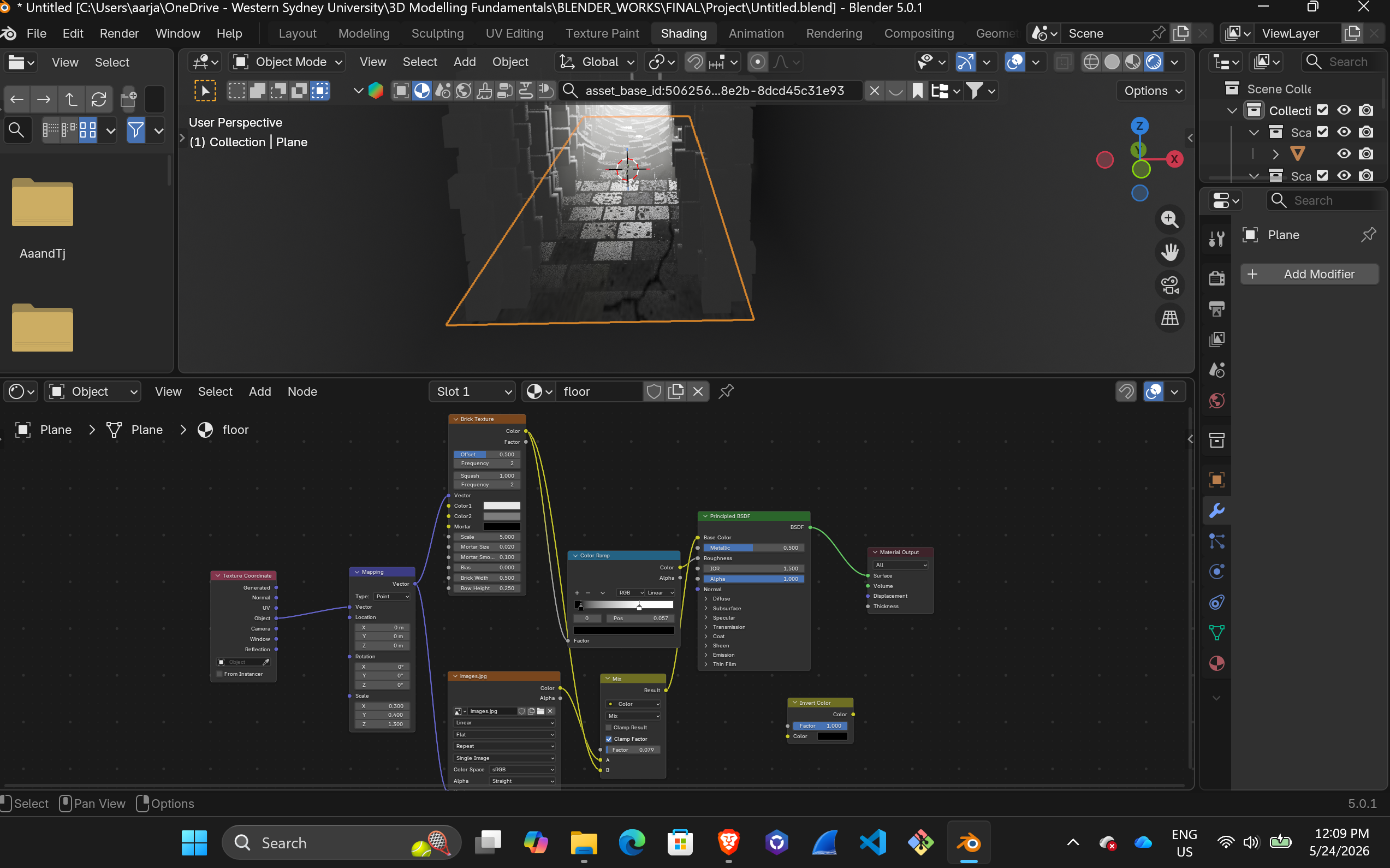Click the viewport pan hand icon

click(1169, 252)
